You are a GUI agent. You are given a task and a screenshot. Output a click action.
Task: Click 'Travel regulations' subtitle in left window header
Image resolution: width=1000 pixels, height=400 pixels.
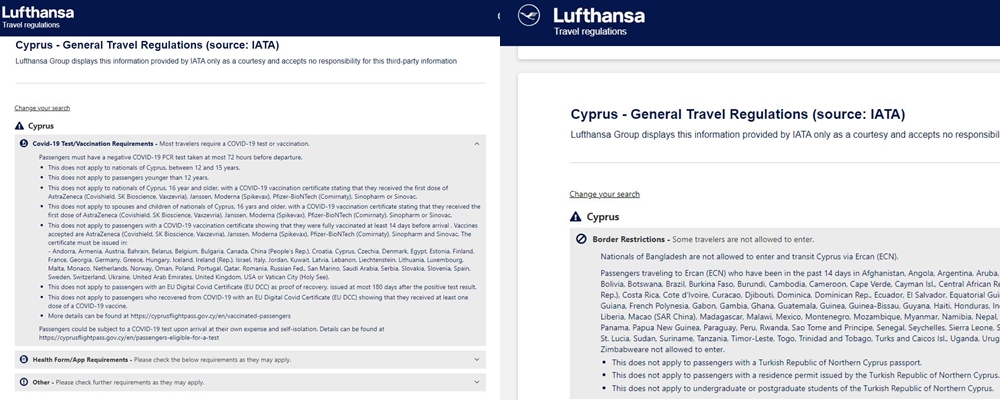(31, 26)
